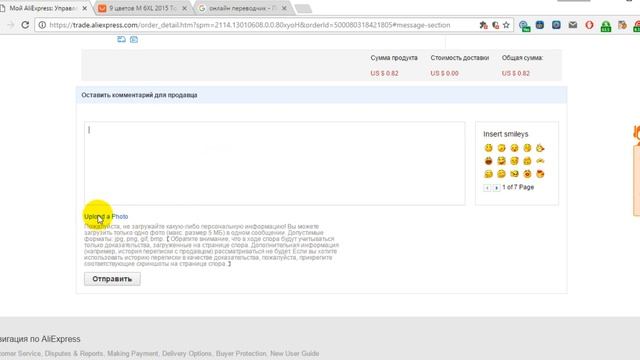Click in the seller comment text area
Image resolution: width=640 pixels, height=360 pixels.
(274, 163)
